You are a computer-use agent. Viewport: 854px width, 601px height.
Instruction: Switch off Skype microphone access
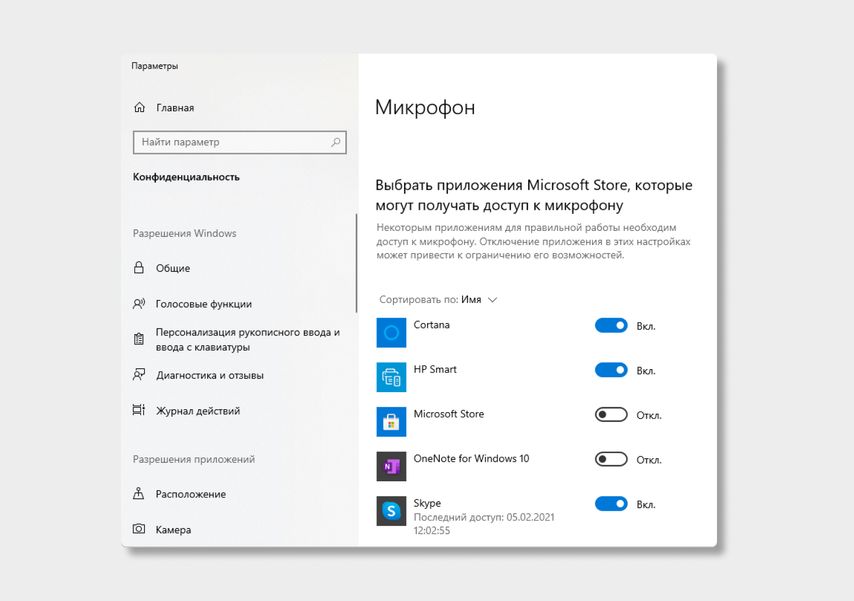(x=611, y=504)
